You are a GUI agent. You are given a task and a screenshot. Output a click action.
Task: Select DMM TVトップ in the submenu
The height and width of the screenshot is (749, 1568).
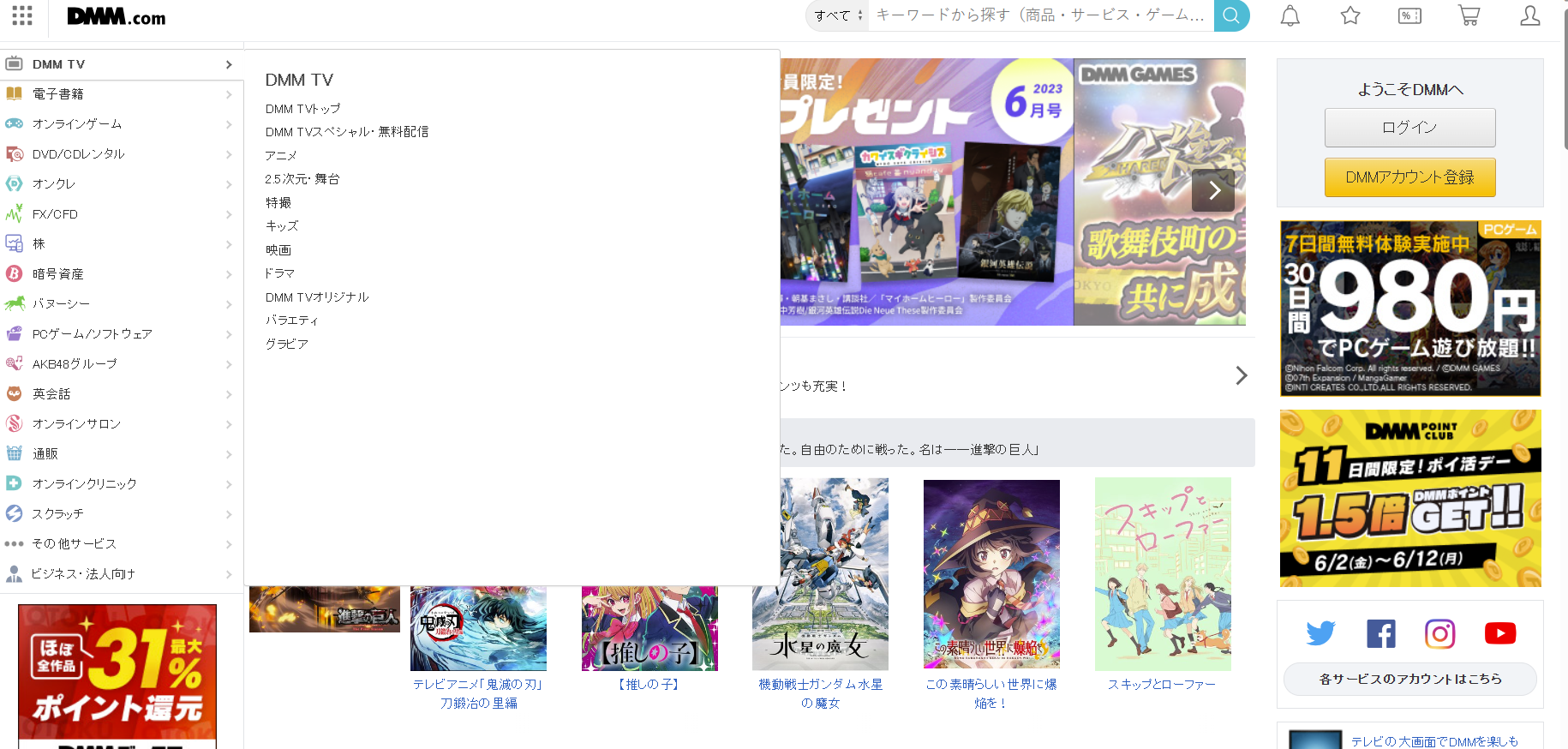tap(303, 109)
